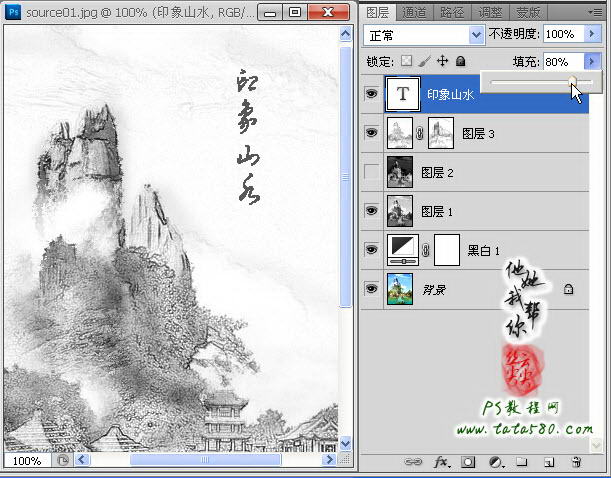611x478 pixels.
Task: Select the 图层 3 layer mask thumbnail
Action: (441, 133)
